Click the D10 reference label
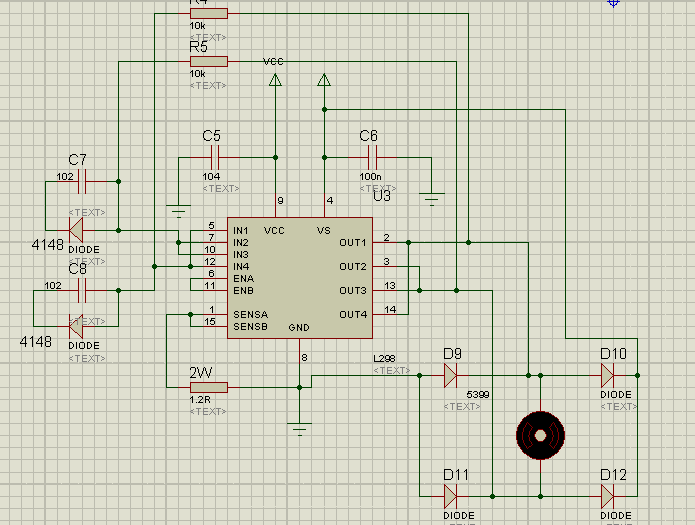 click(x=613, y=354)
